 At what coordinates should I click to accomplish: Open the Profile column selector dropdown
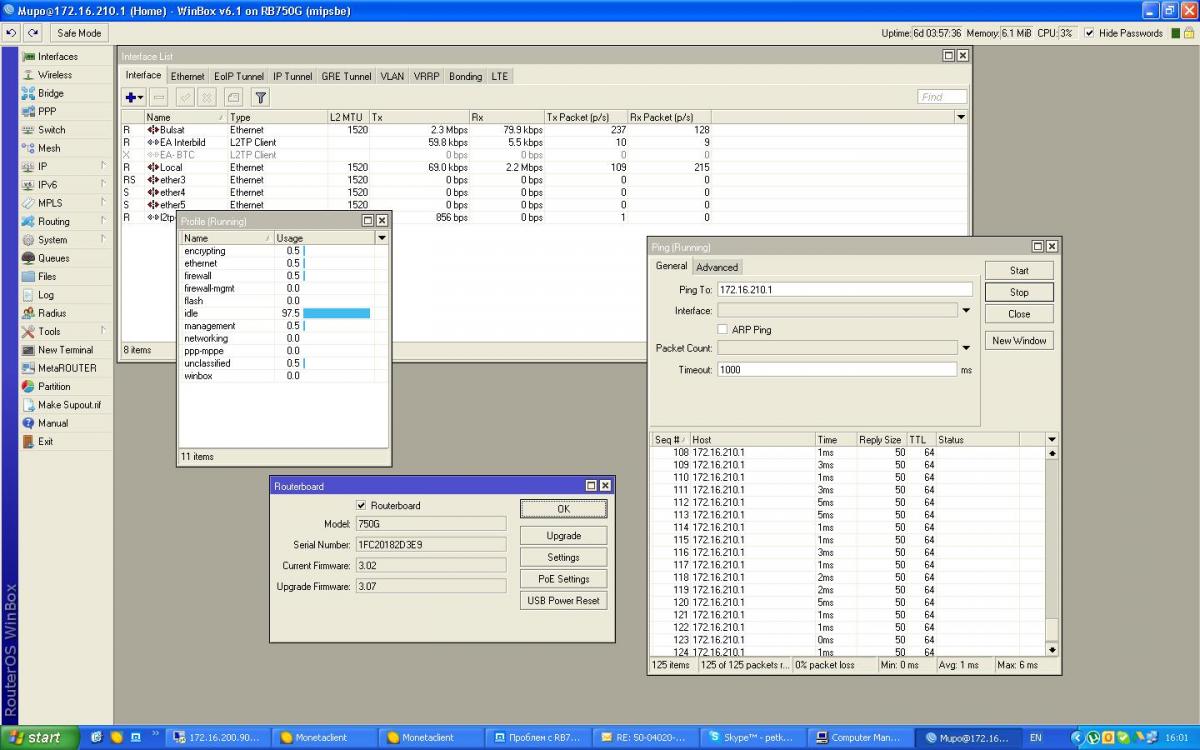381,238
